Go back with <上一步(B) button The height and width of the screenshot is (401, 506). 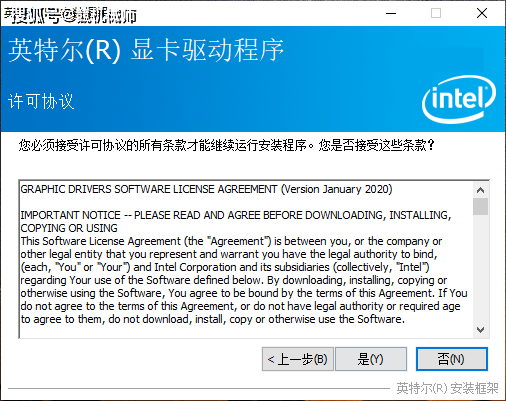coord(297,359)
